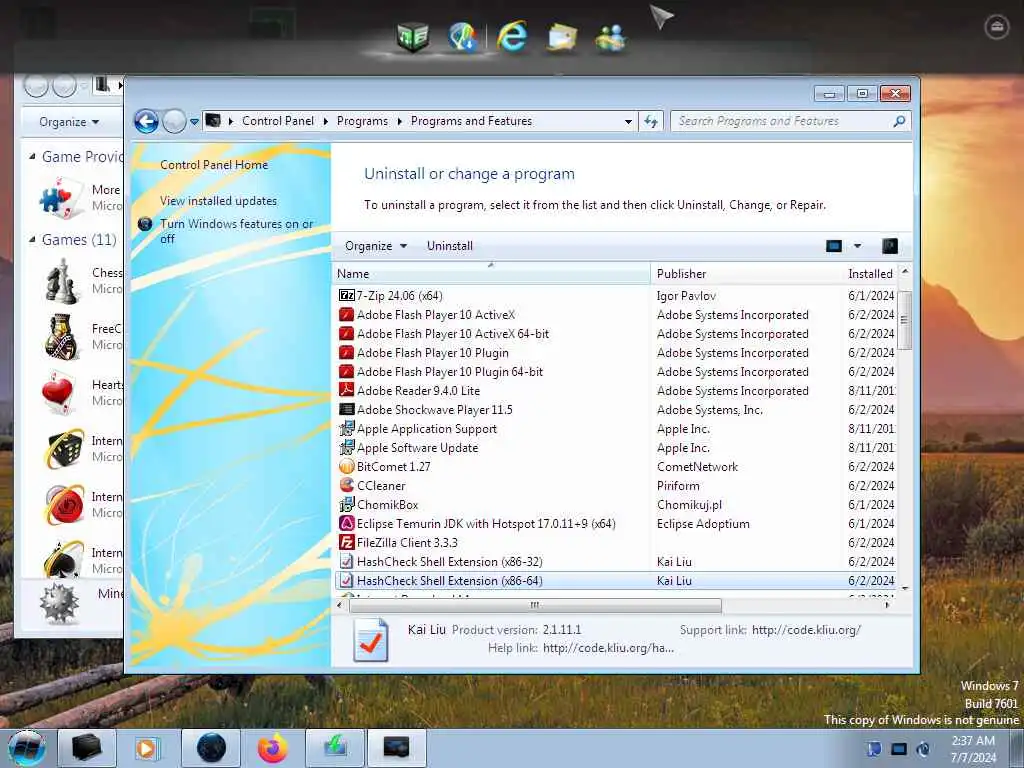Open View installed updates
This screenshot has width=1024, height=768.
tap(218, 200)
